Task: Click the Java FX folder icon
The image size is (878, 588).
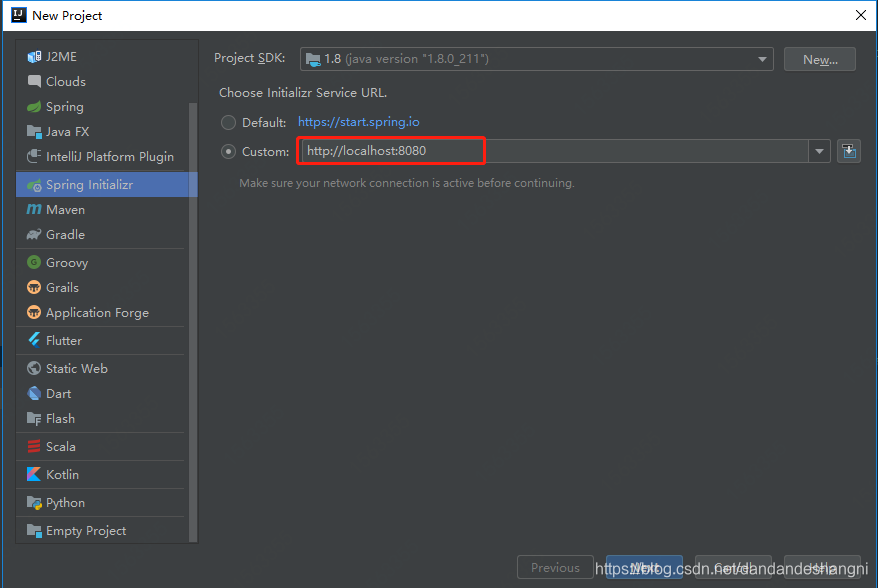Action: click(34, 132)
